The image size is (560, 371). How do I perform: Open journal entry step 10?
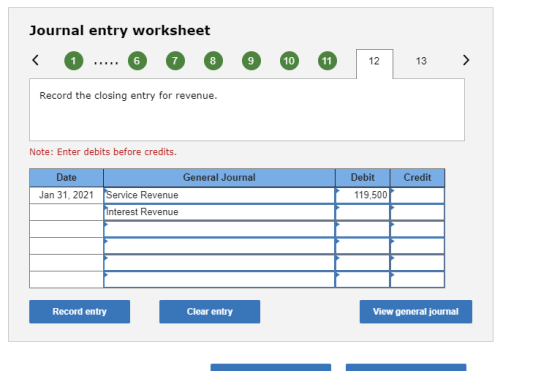289,61
